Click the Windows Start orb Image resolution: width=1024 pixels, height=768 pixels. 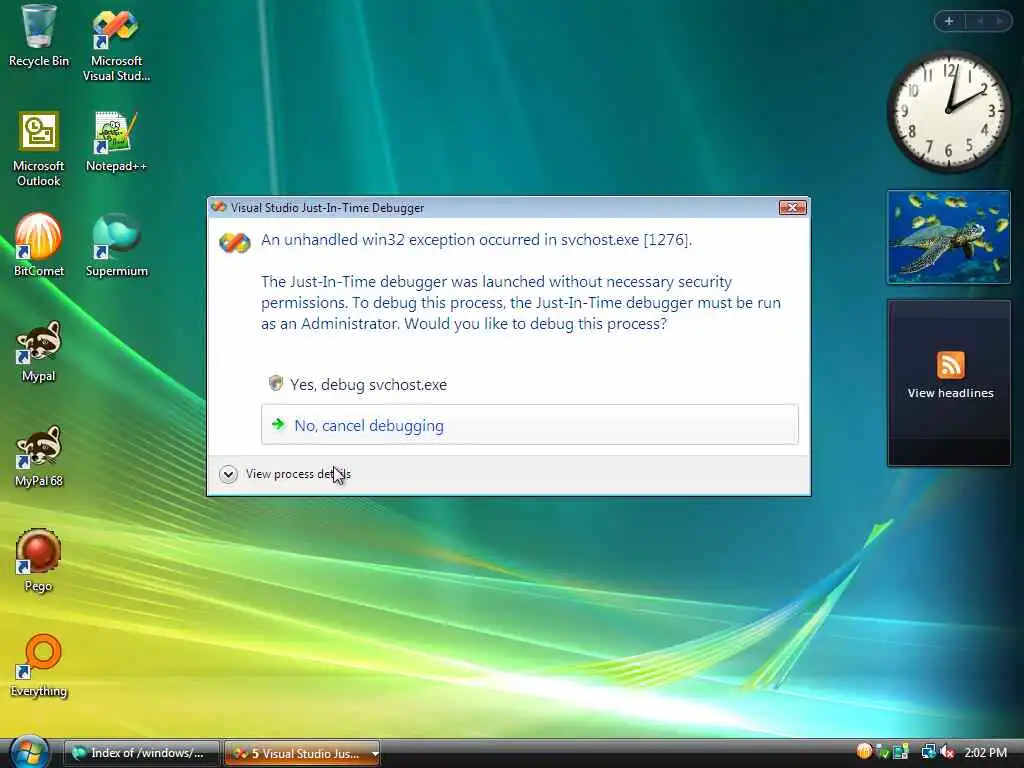coord(29,752)
